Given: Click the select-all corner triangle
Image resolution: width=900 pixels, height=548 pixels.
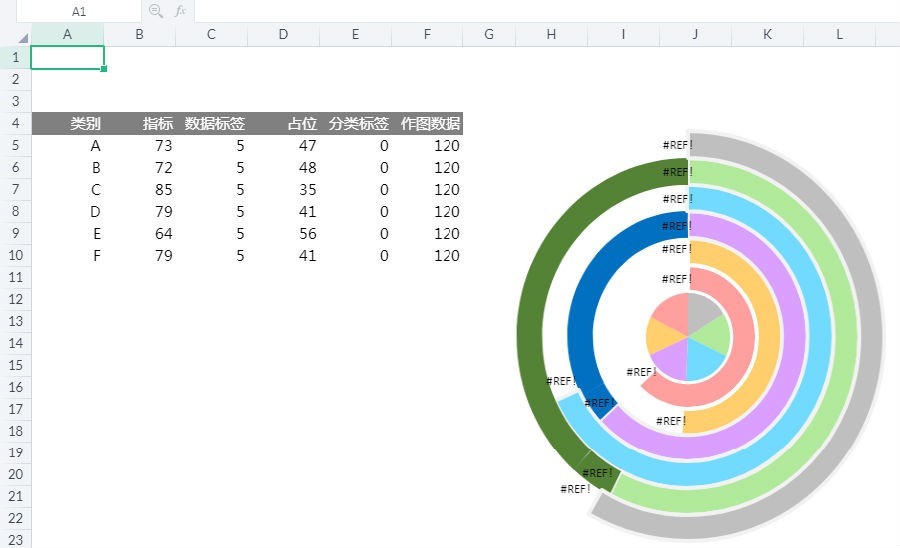Looking at the screenshot, I should pyautogui.click(x=24, y=38).
